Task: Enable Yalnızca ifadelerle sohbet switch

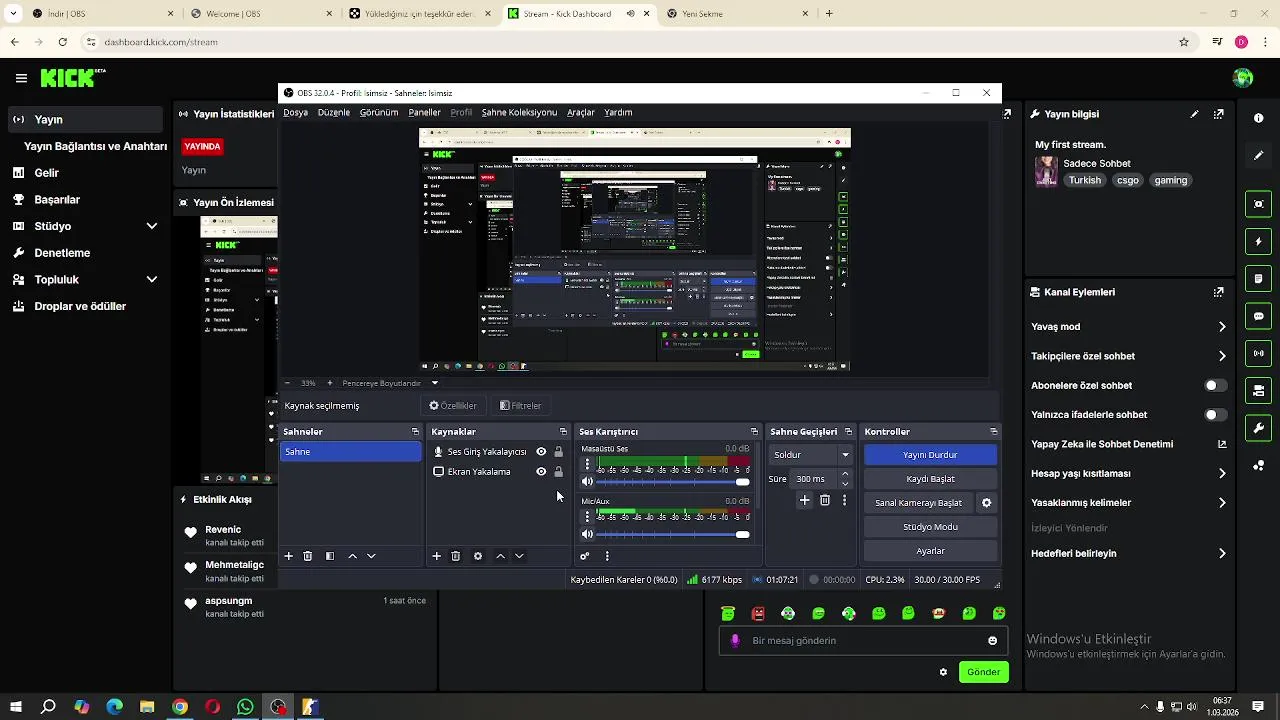Action: coord(1215,414)
